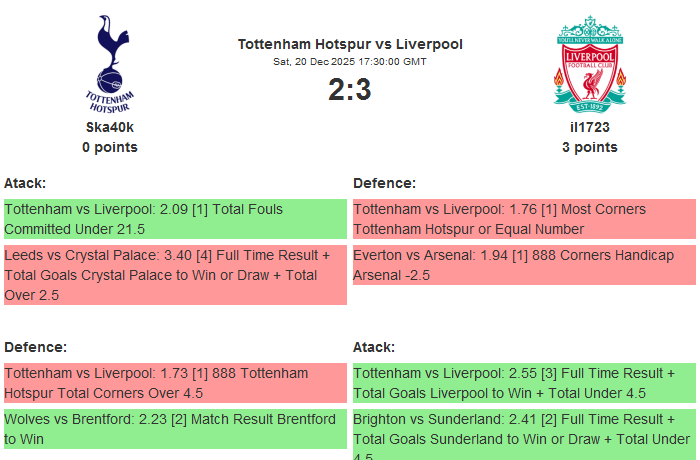Click the Tottenham Hotspur vs Liverpool match title

[350, 44]
